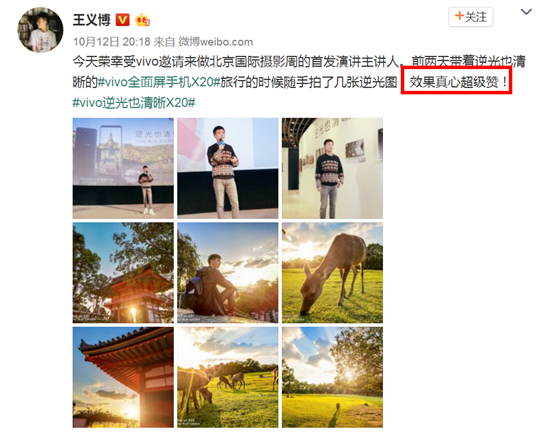The height and width of the screenshot is (435, 550).
Task: Open the #vivo逆光也清晰X20# hashtag
Action: coord(134,103)
